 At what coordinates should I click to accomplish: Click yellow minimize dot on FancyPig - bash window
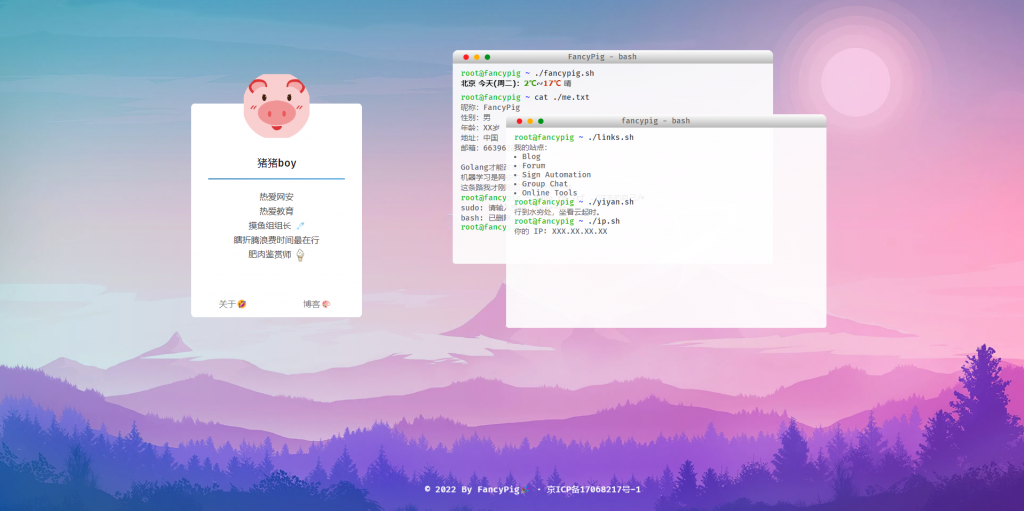click(x=476, y=58)
